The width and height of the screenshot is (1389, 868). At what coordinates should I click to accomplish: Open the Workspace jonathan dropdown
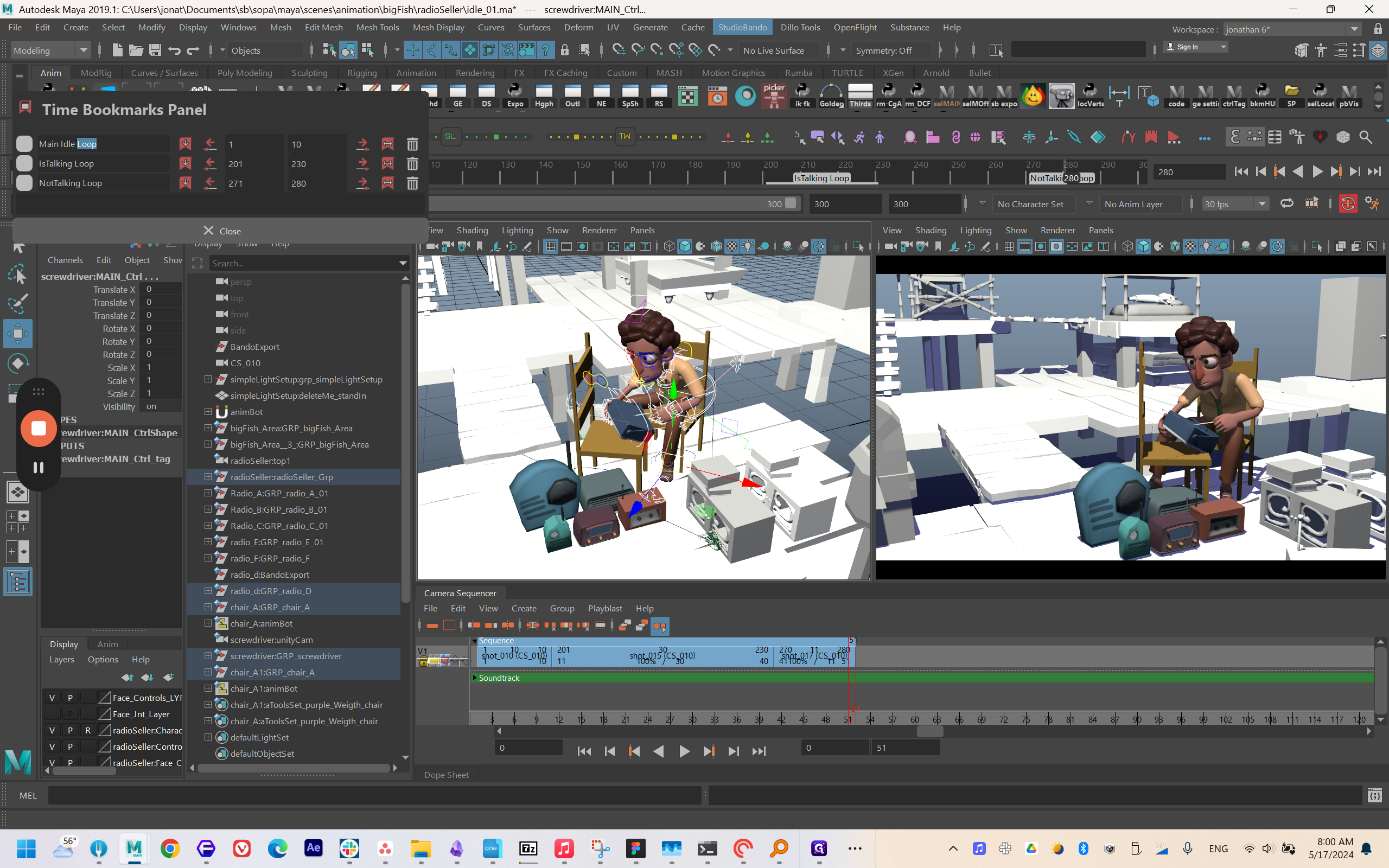pos(1291,29)
